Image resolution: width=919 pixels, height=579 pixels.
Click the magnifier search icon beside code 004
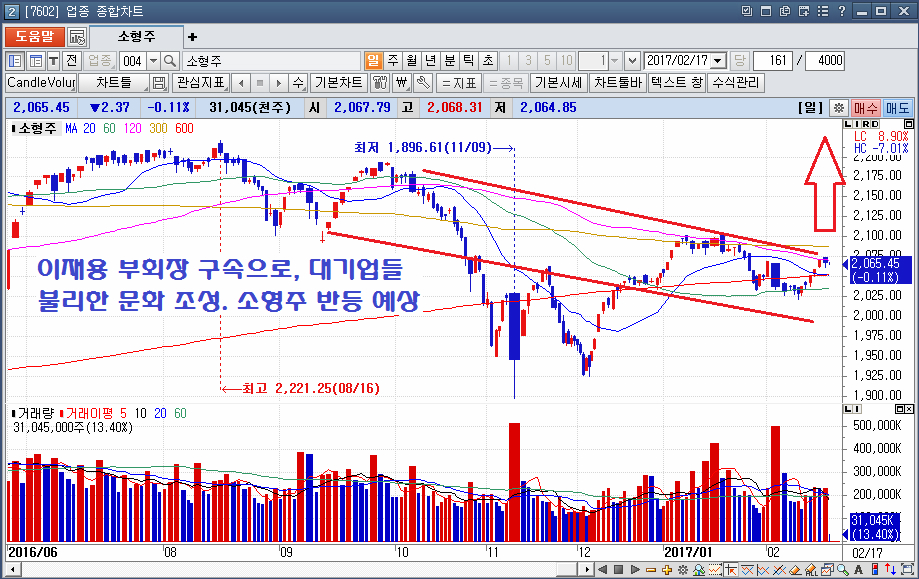coord(170,60)
